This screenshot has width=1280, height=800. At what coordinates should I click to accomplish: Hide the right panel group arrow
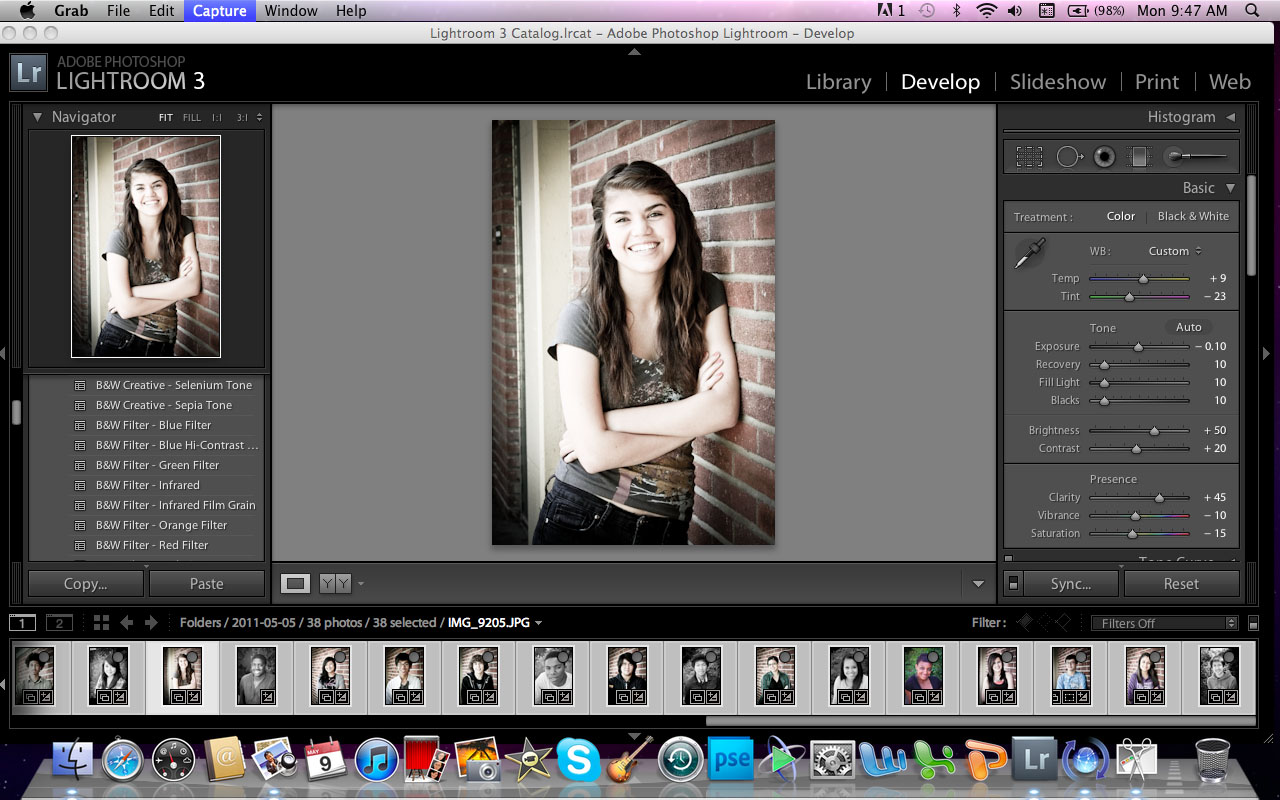coord(1266,353)
